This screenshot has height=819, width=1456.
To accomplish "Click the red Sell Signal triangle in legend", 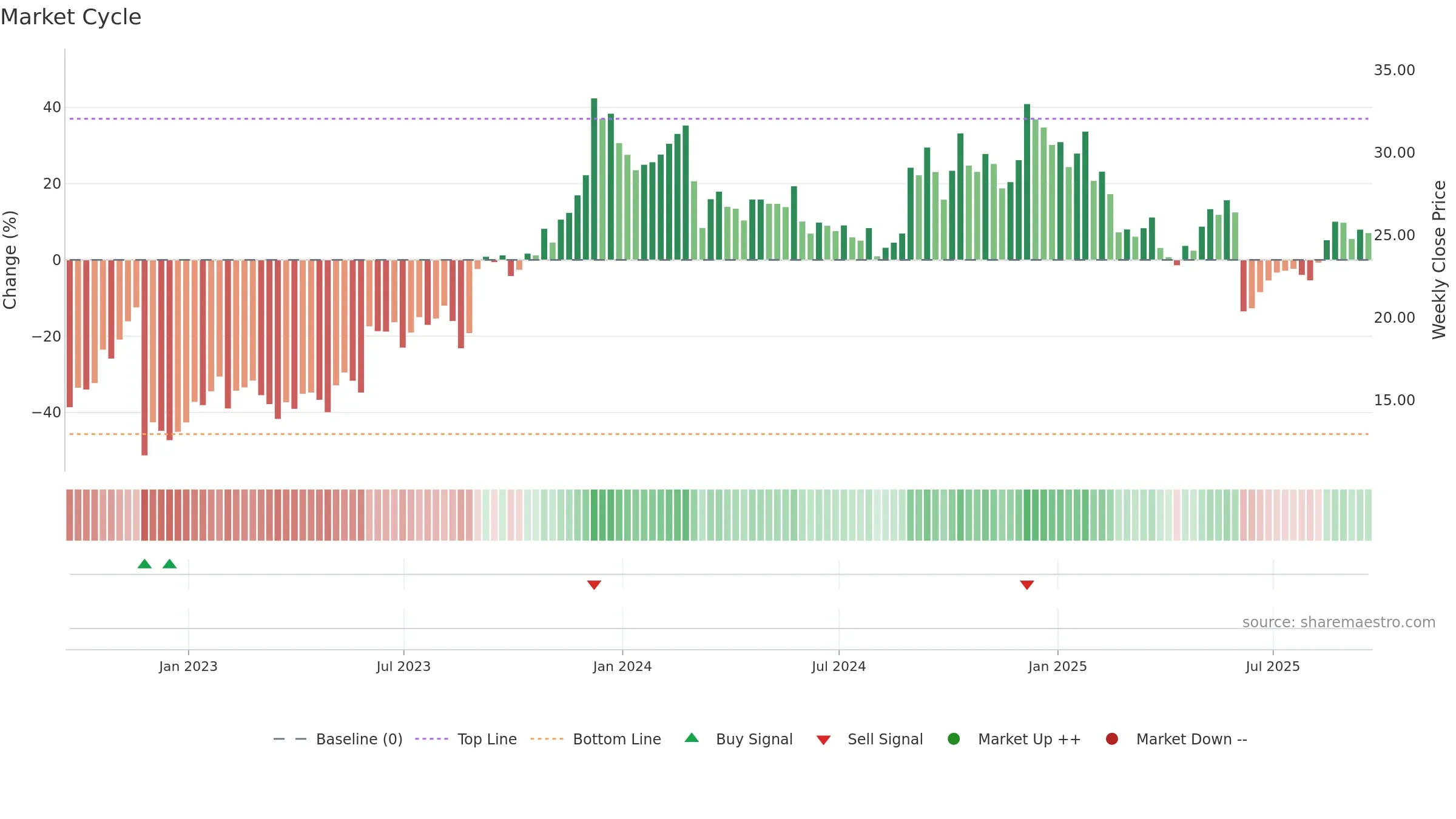I will click(823, 740).
